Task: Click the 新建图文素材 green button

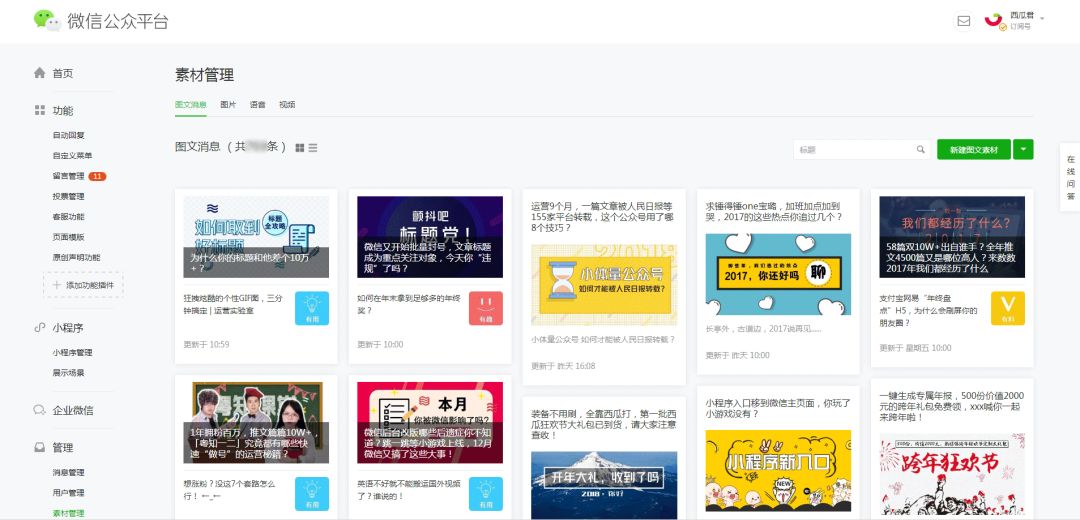Action: coord(973,149)
